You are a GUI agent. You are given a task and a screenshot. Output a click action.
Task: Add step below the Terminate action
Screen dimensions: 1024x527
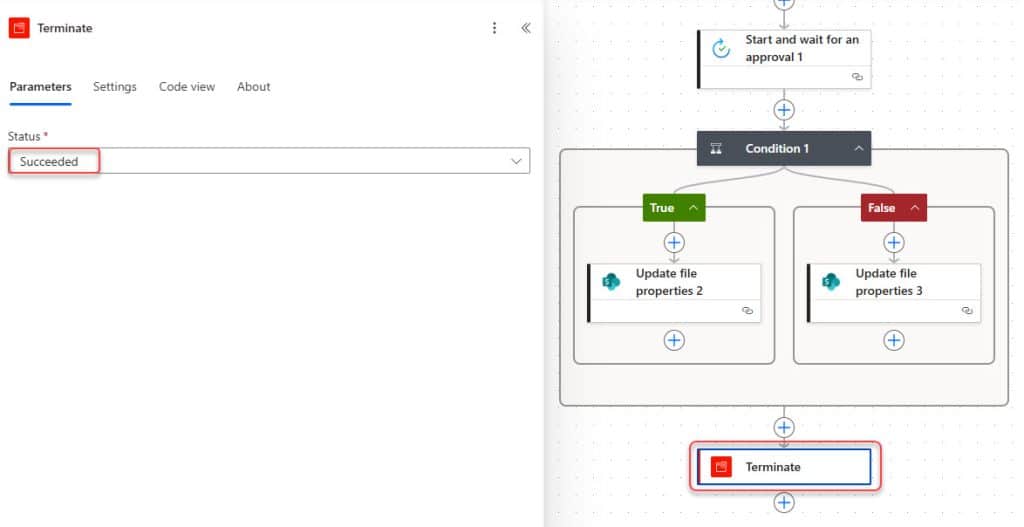tap(784, 502)
